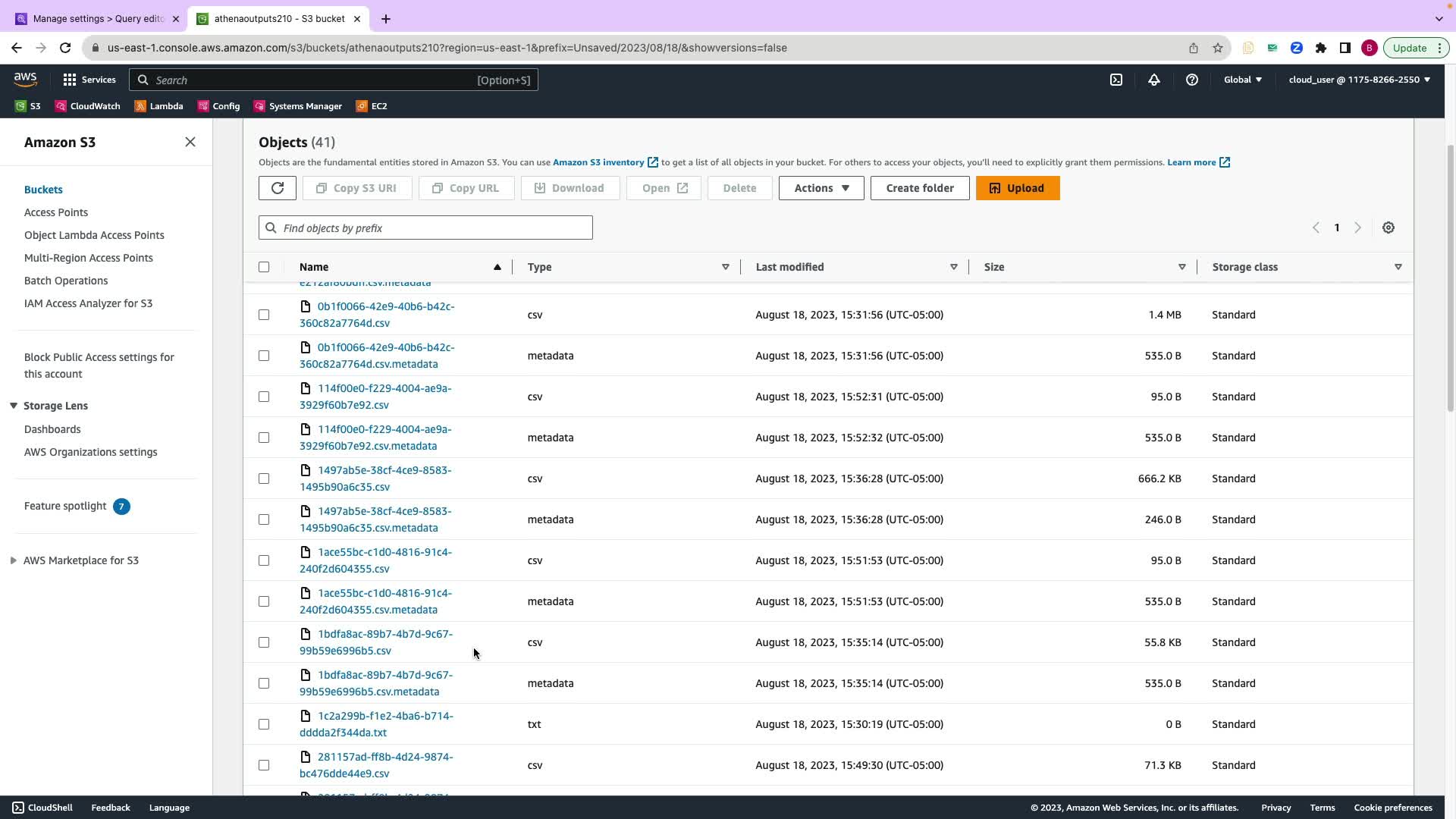Expand the Global region dropdown
The width and height of the screenshot is (1456, 819).
[x=1242, y=80]
